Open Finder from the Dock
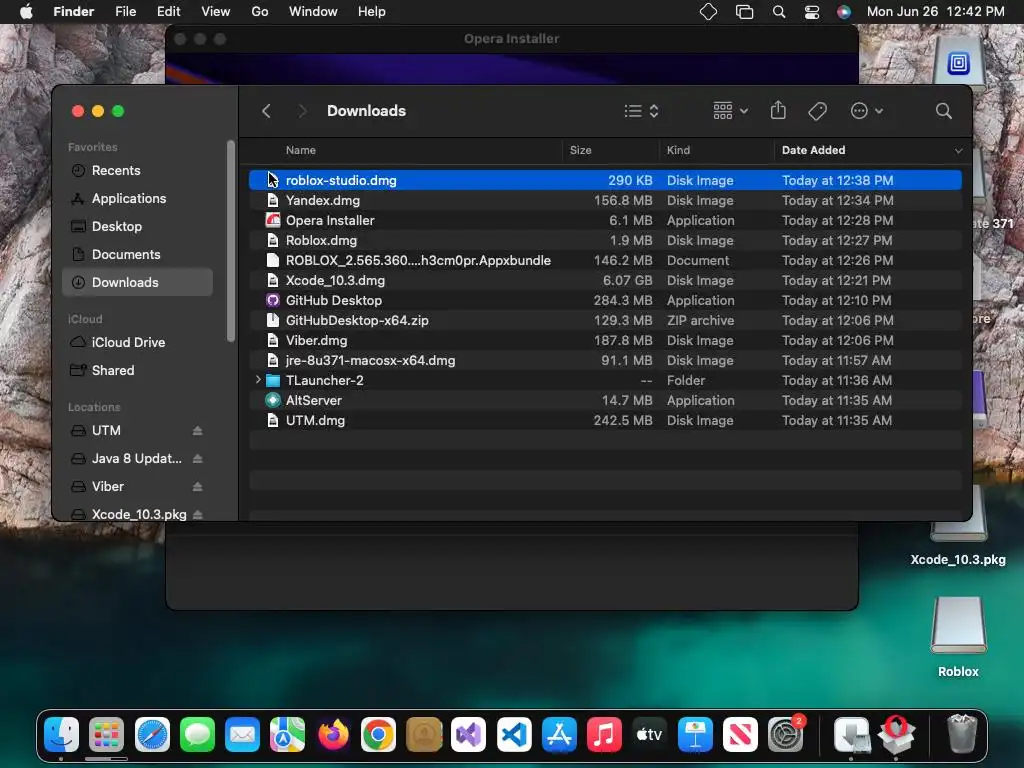Viewport: 1024px width, 768px height. (61, 735)
